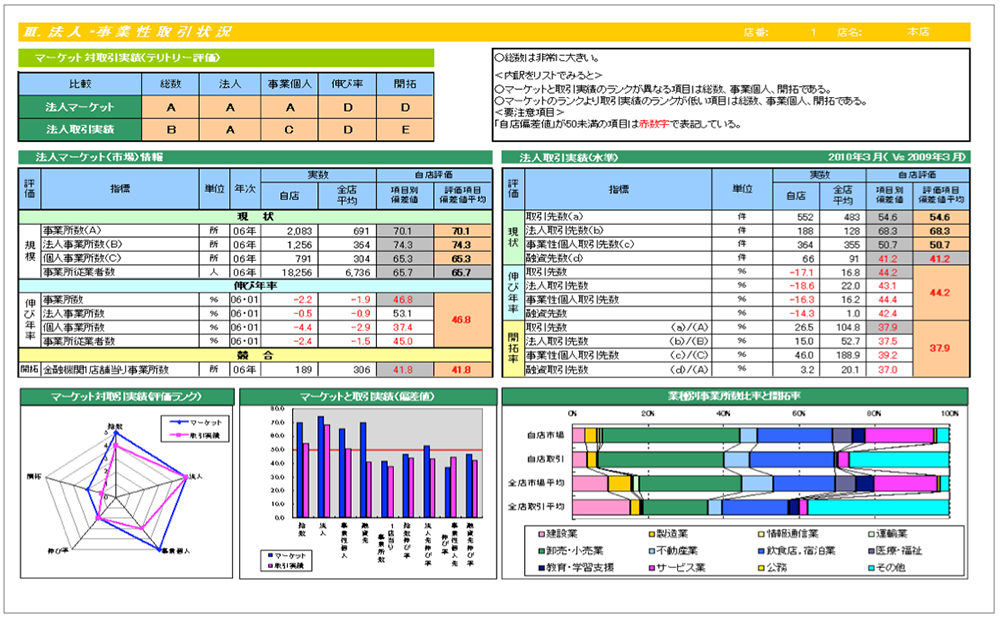Click the 卸売・小売業 green legend marker
Image resolution: width=1000 pixels, height=618 pixels.
click(x=541, y=551)
